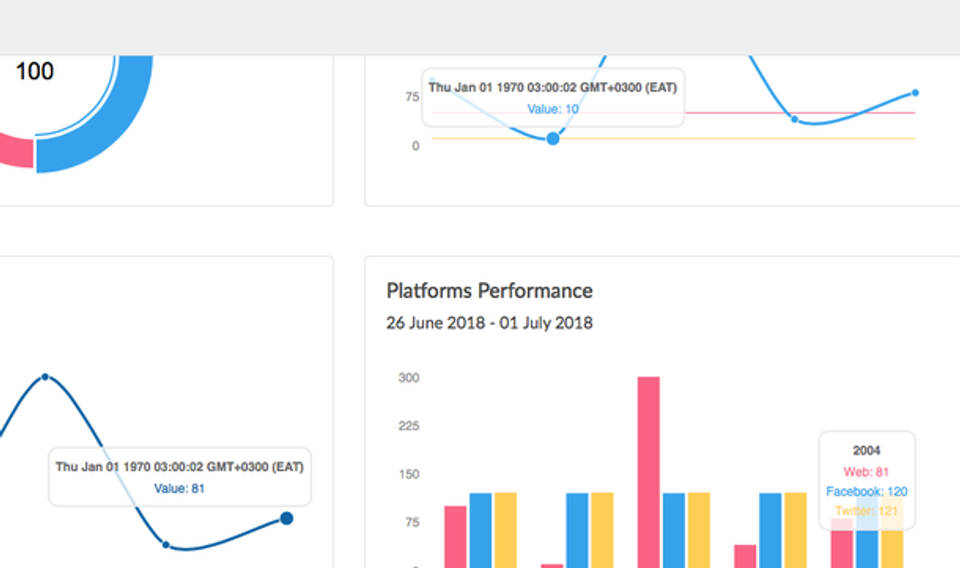This screenshot has width=960, height=568.
Task: Select the highlighted dark blue point with Value 81
Action: point(286,518)
